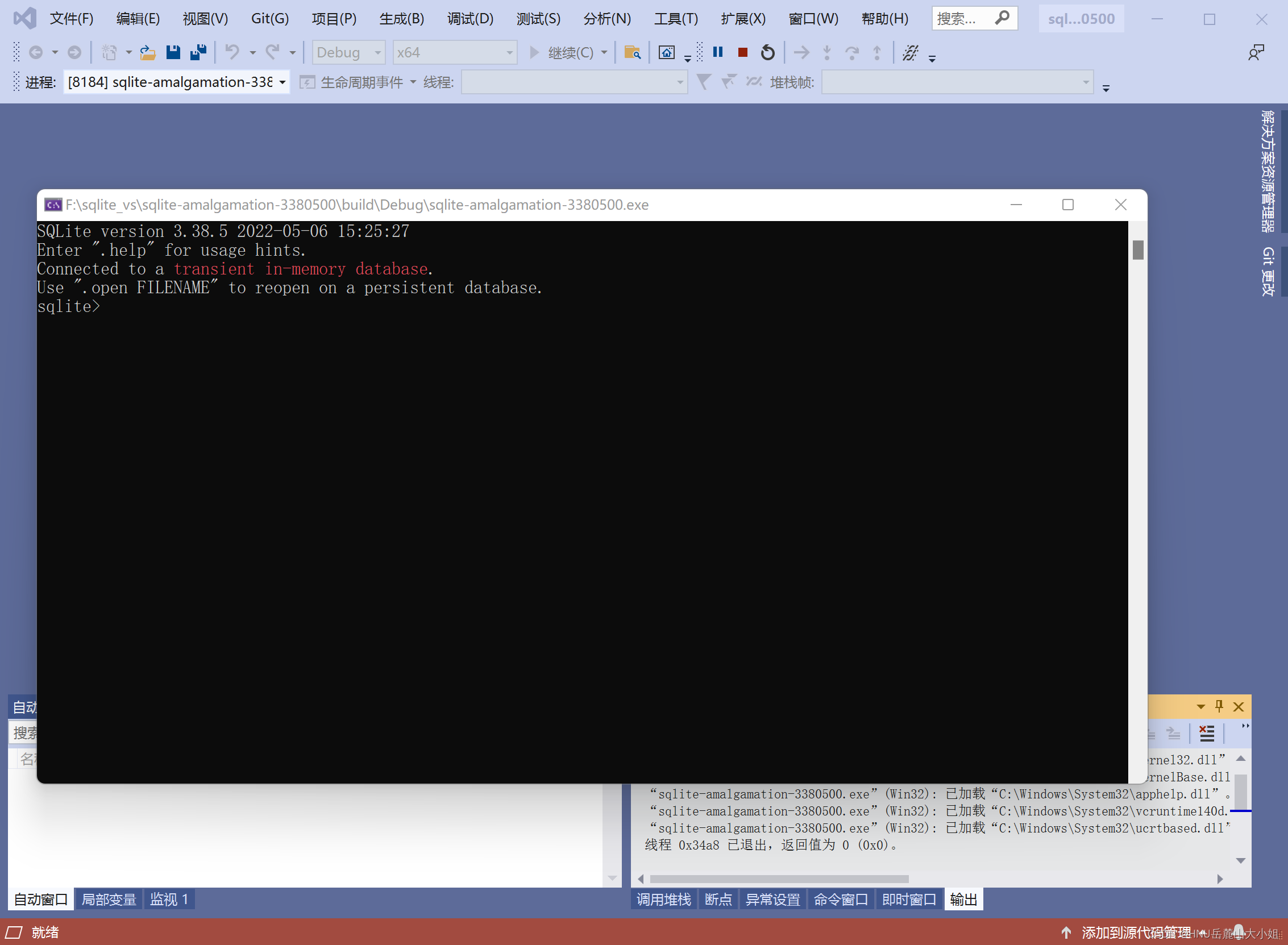
Task: Switch to the 即时窗口 tab
Action: pos(909,899)
